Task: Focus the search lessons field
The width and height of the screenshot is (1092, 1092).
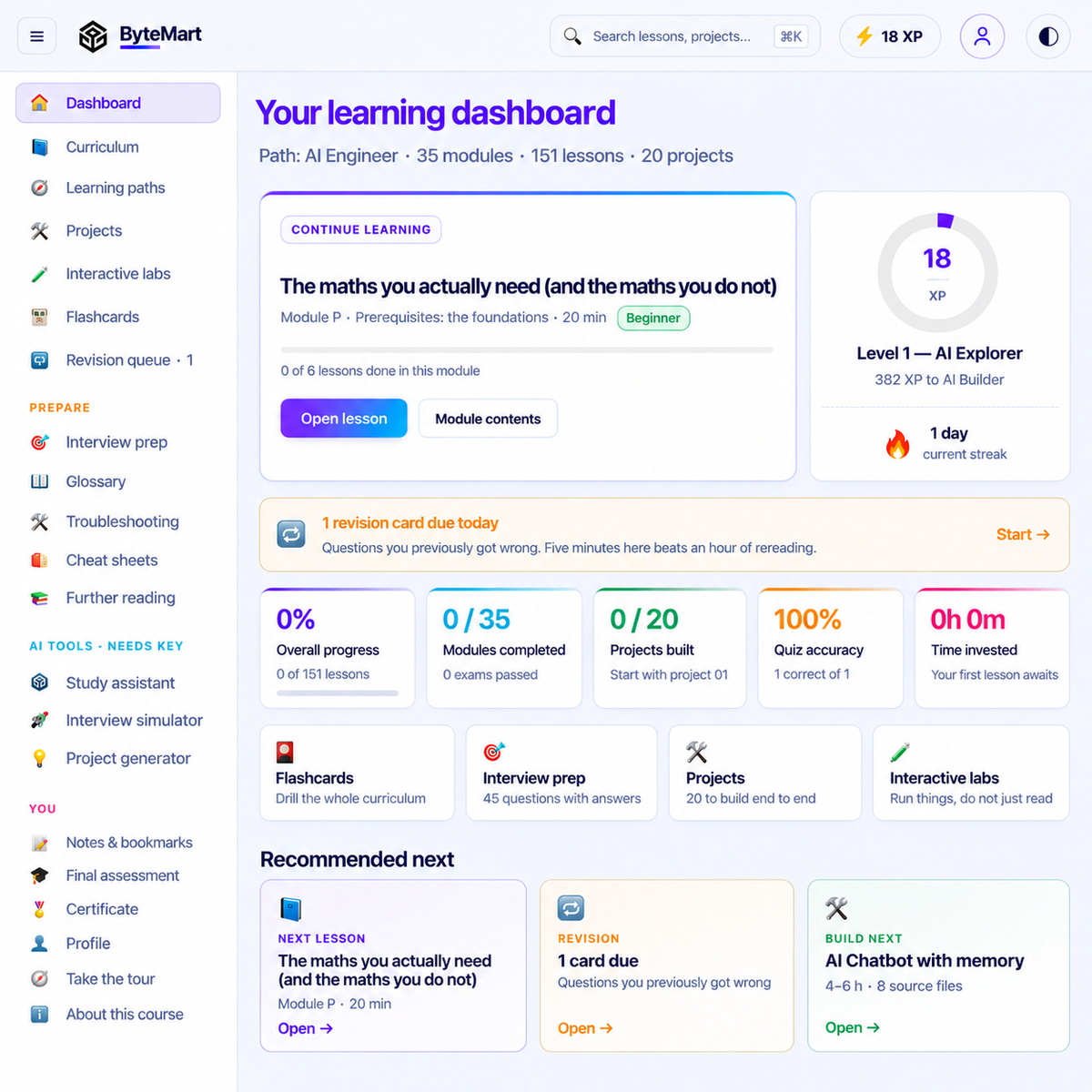Action: coord(685,36)
